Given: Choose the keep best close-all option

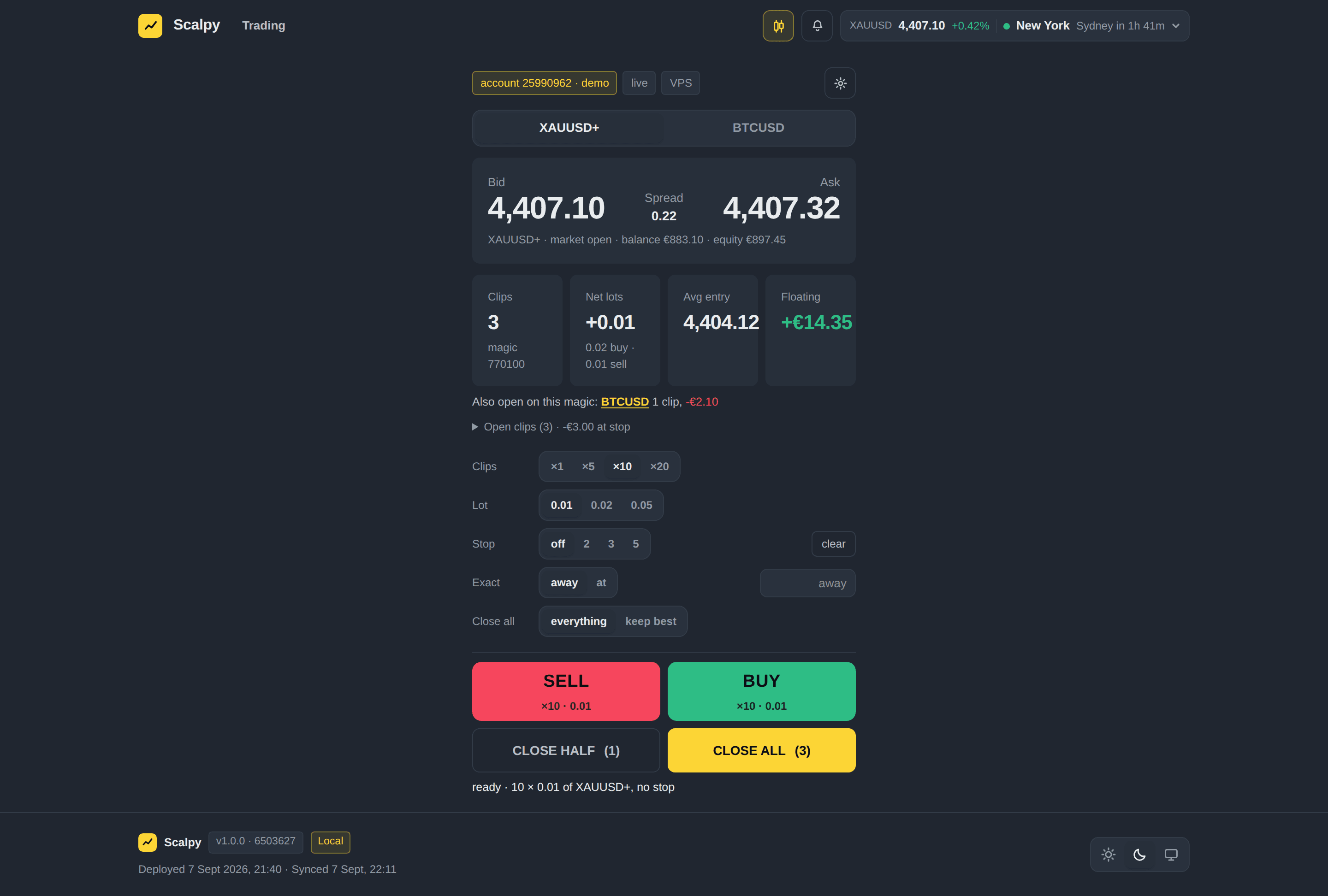Looking at the screenshot, I should [650, 621].
